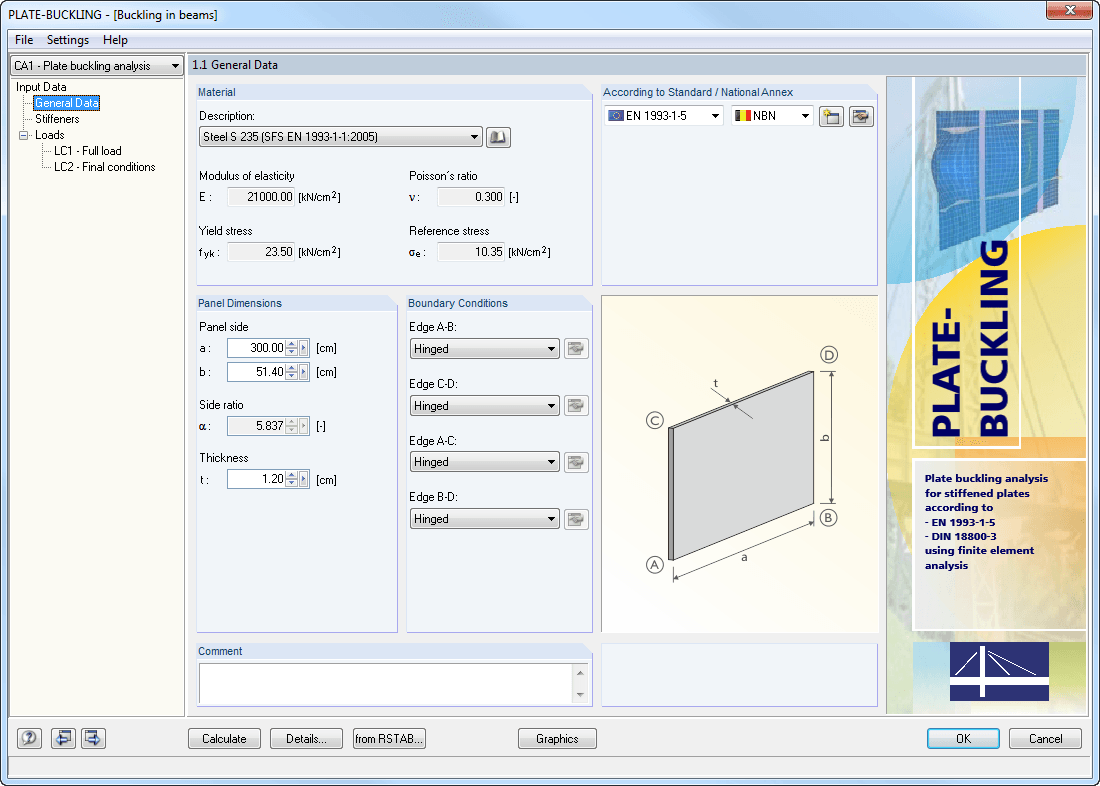Select General Data in the tree
Screen dimensions: 1100x786
(67, 103)
